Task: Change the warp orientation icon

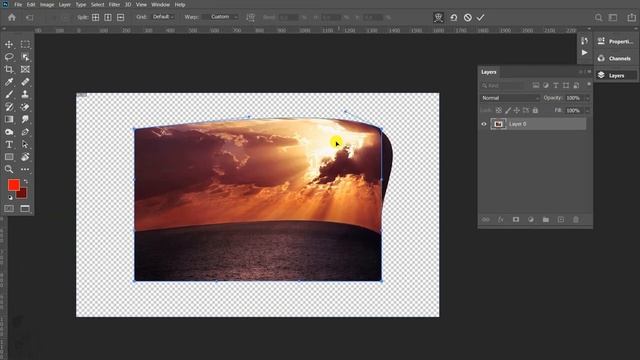Action: coord(251,17)
